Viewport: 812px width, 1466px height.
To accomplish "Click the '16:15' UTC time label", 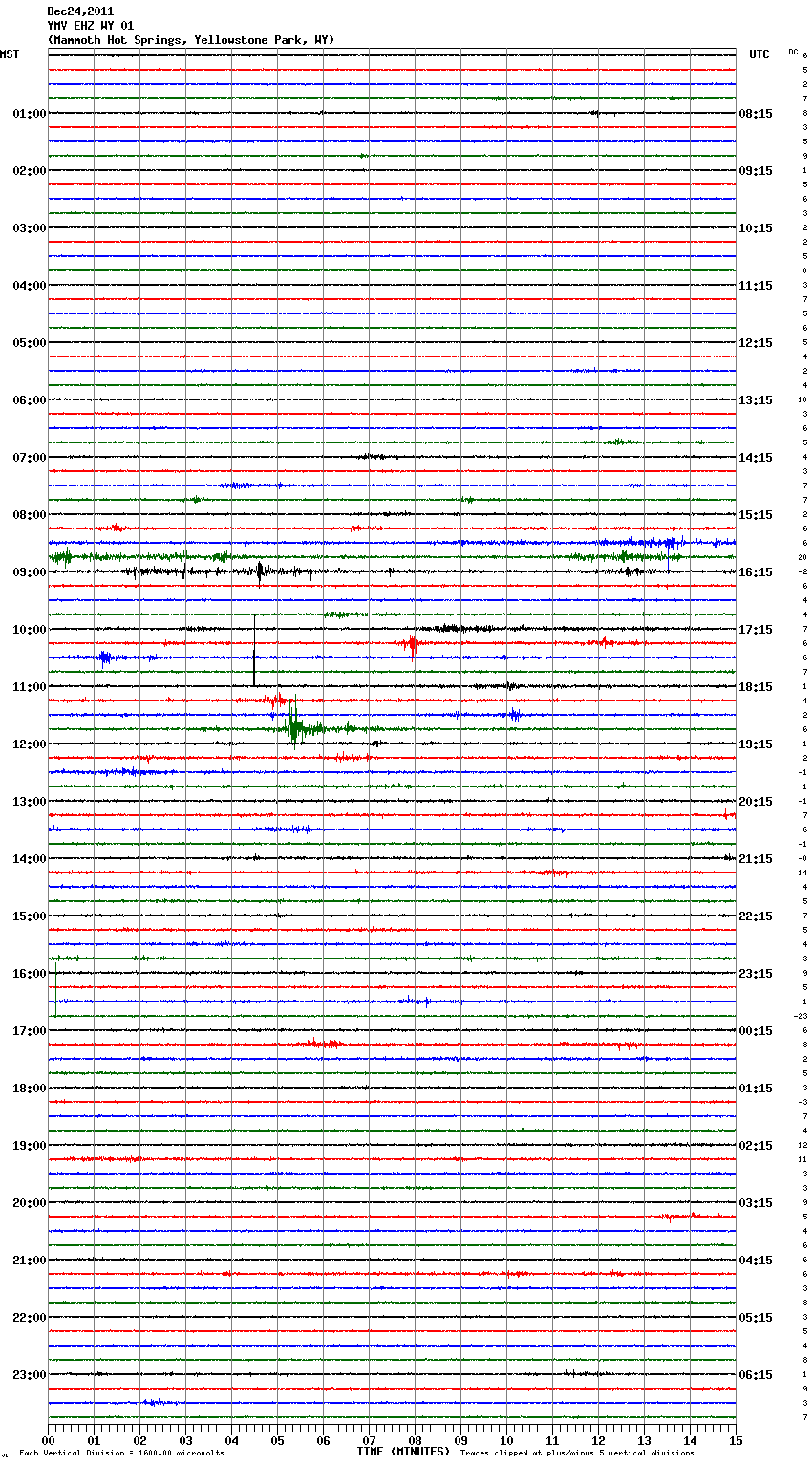I will pyautogui.click(x=756, y=572).
